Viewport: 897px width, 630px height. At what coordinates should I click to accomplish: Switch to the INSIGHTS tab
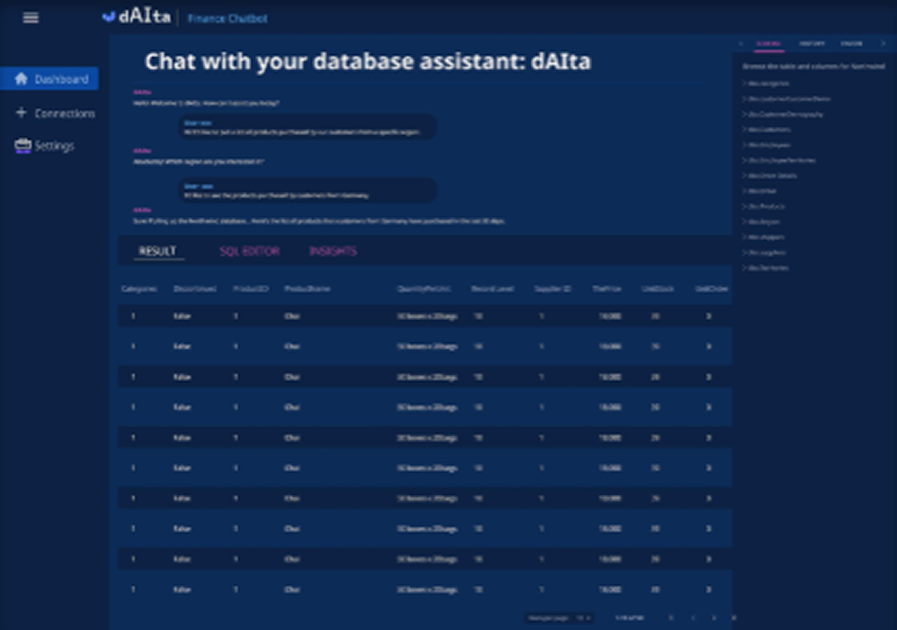[x=333, y=251]
